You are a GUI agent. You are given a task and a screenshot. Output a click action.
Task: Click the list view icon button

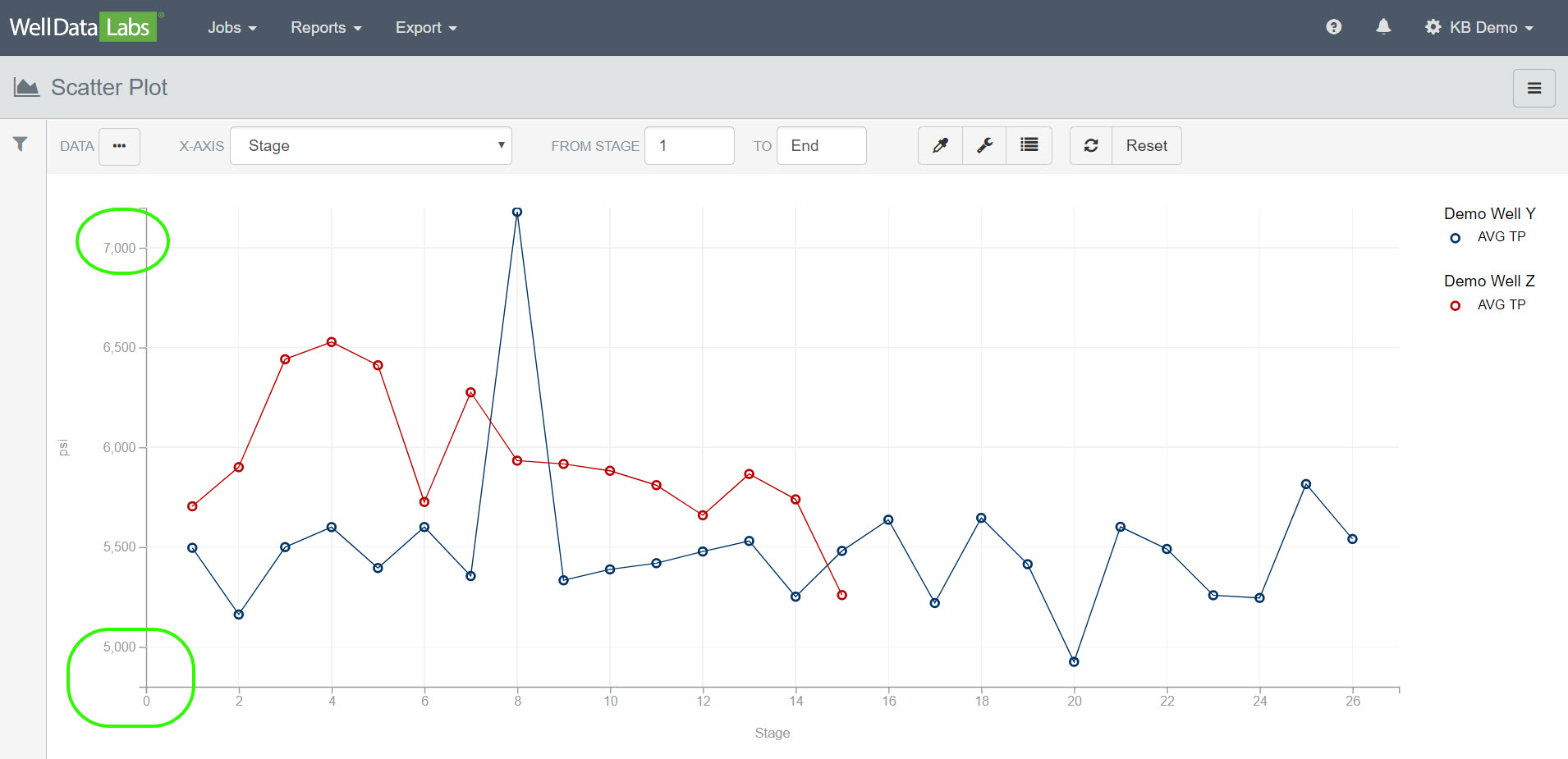coord(1029,146)
